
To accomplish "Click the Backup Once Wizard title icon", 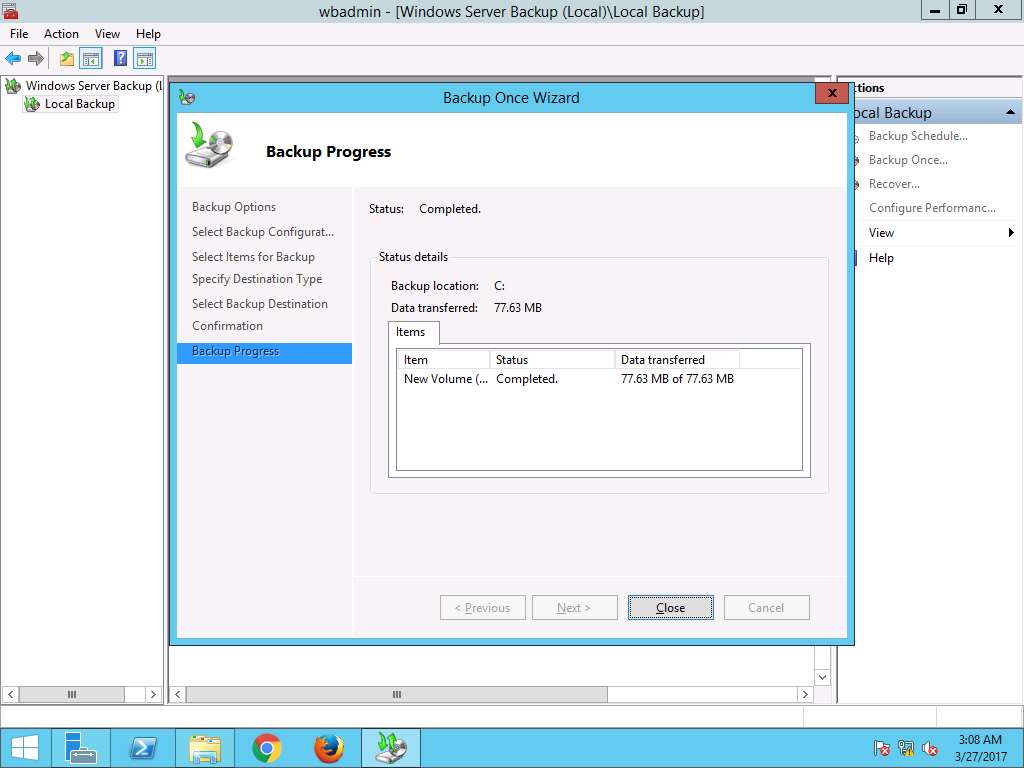I will coord(187,98).
